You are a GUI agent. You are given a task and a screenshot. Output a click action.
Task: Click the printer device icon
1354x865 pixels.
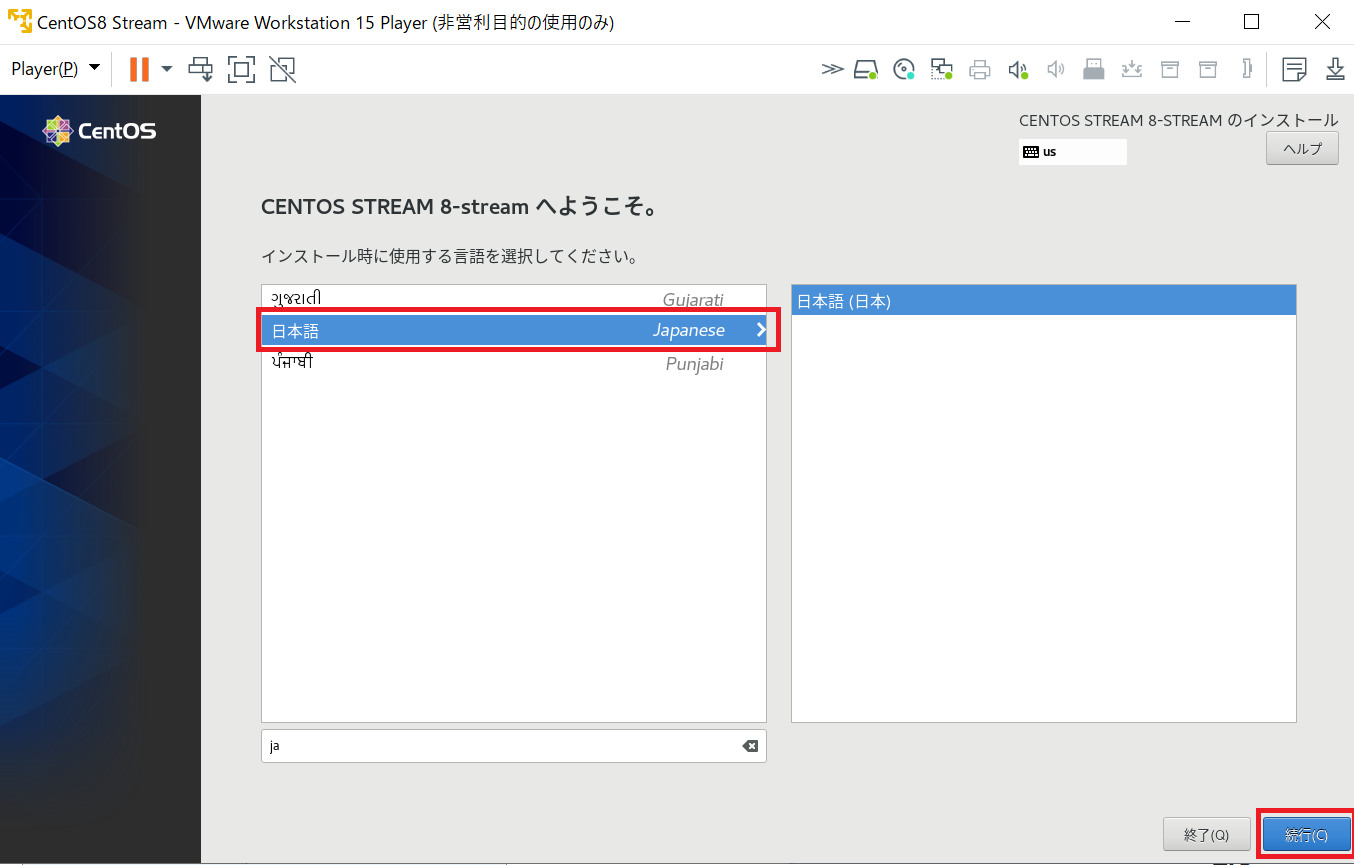pos(980,69)
